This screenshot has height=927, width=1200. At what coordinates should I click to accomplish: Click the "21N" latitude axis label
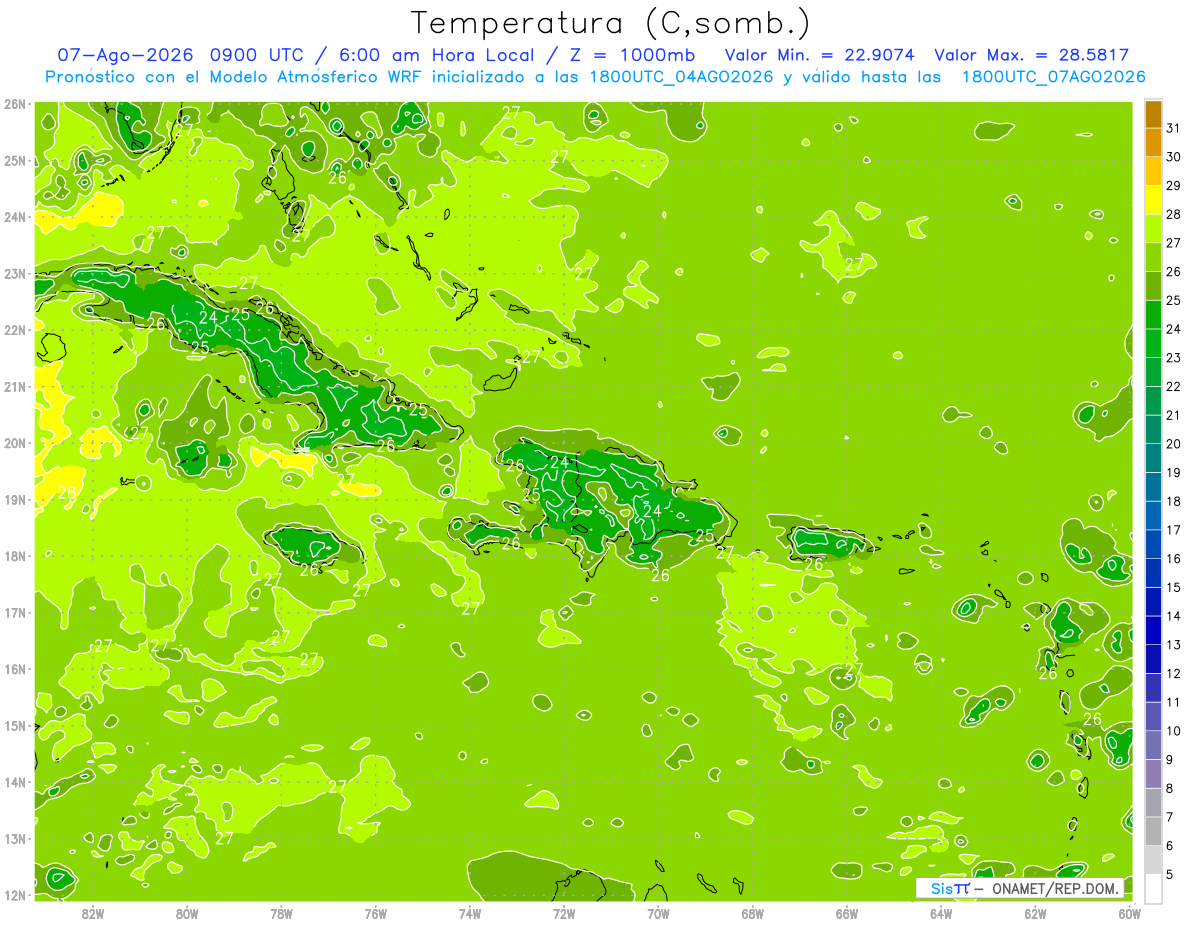point(15,386)
